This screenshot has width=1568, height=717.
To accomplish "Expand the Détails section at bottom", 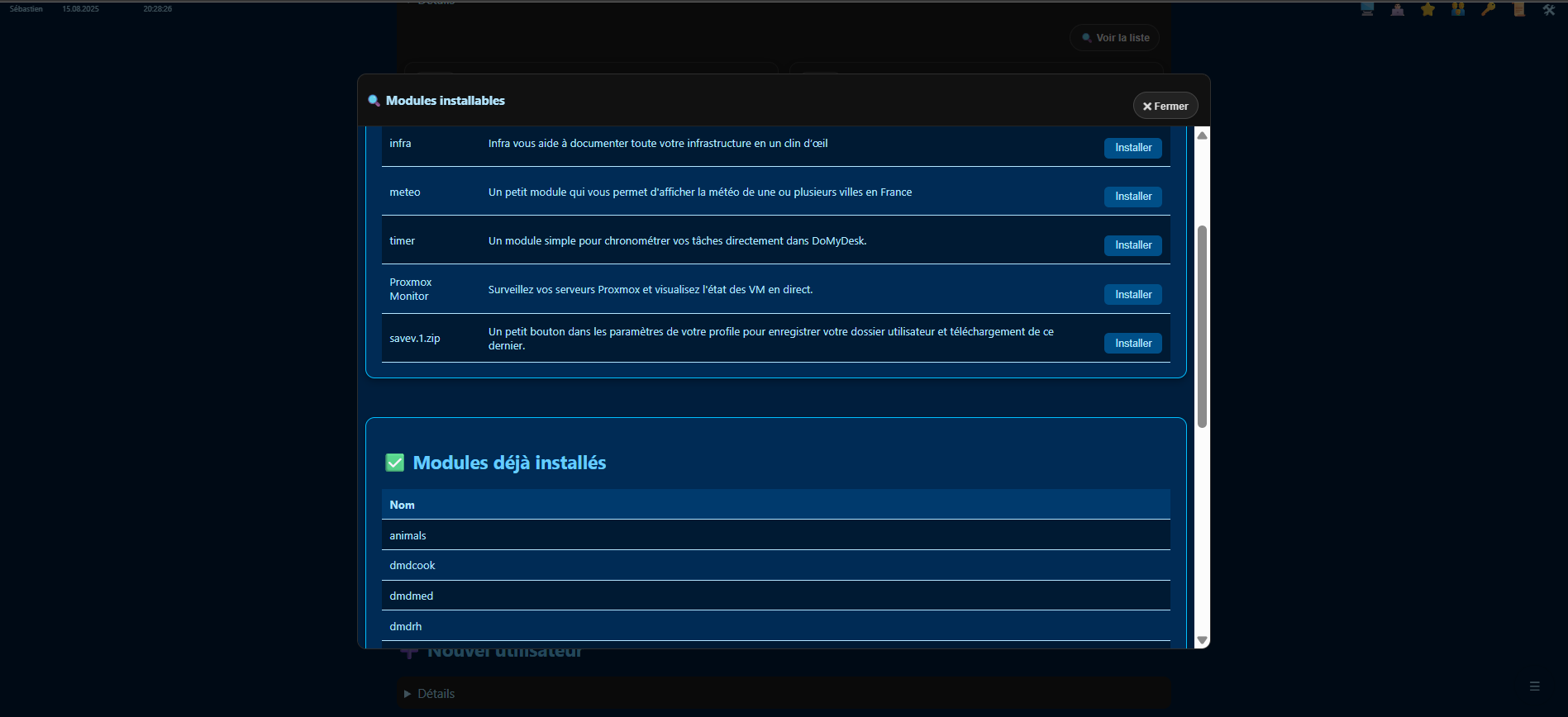I will click(430, 694).
